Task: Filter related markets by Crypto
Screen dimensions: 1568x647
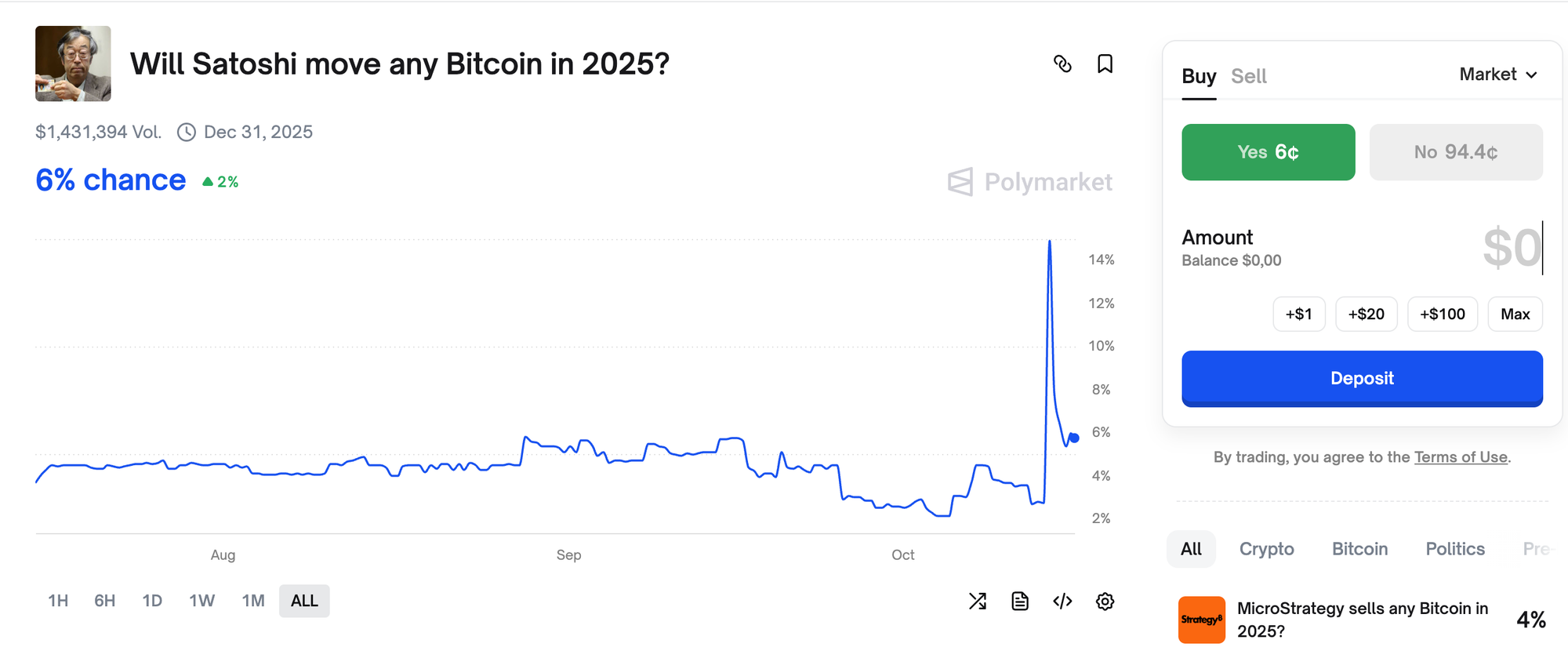Action: click(x=1266, y=549)
